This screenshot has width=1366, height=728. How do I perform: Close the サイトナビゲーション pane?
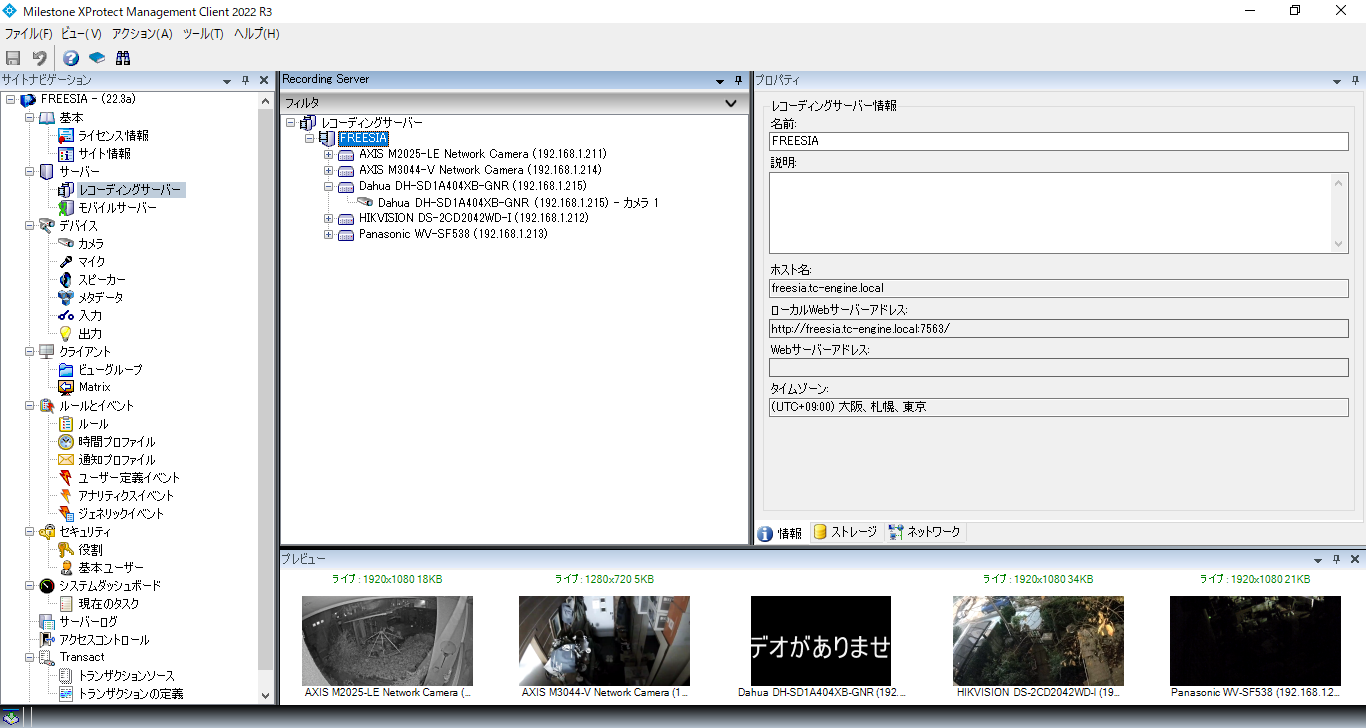tap(264, 80)
